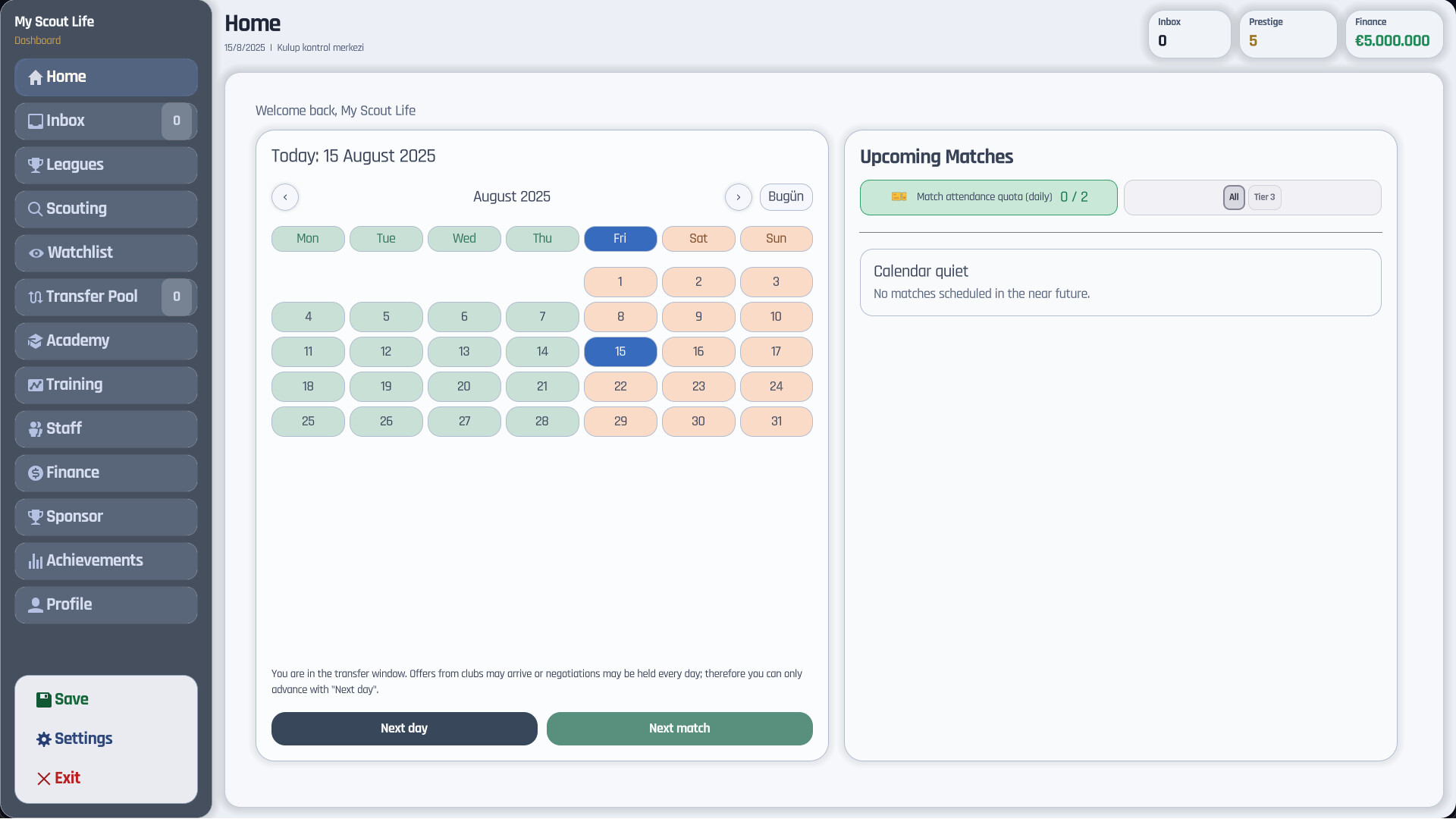
Task: Open Transfer Pool in the sidebar
Action: (x=91, y=297)
